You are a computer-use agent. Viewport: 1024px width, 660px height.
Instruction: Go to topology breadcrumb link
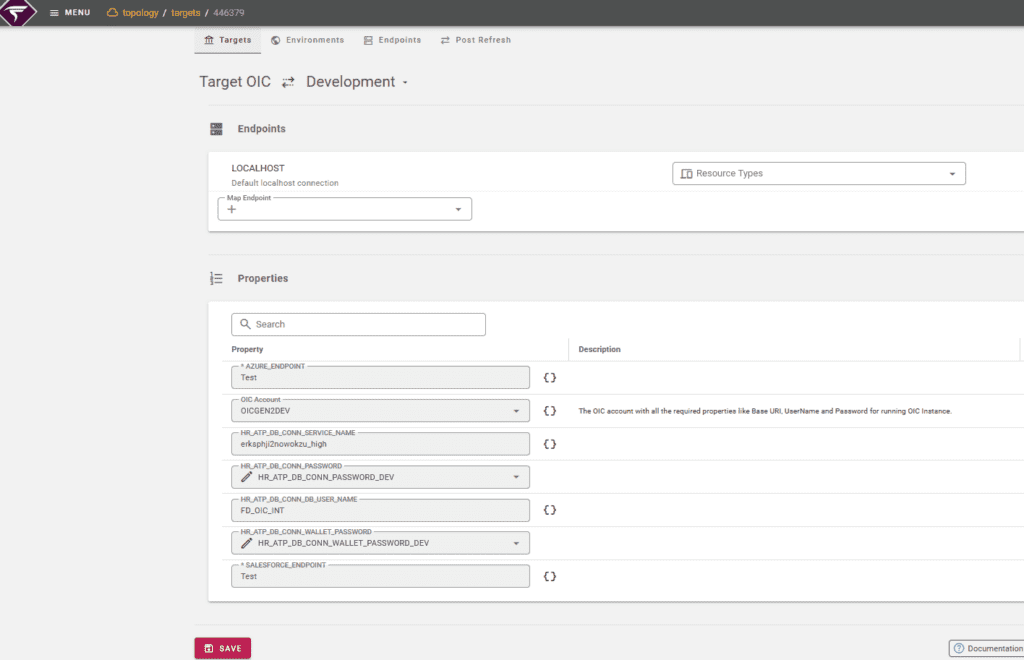[x=140, y=12]
